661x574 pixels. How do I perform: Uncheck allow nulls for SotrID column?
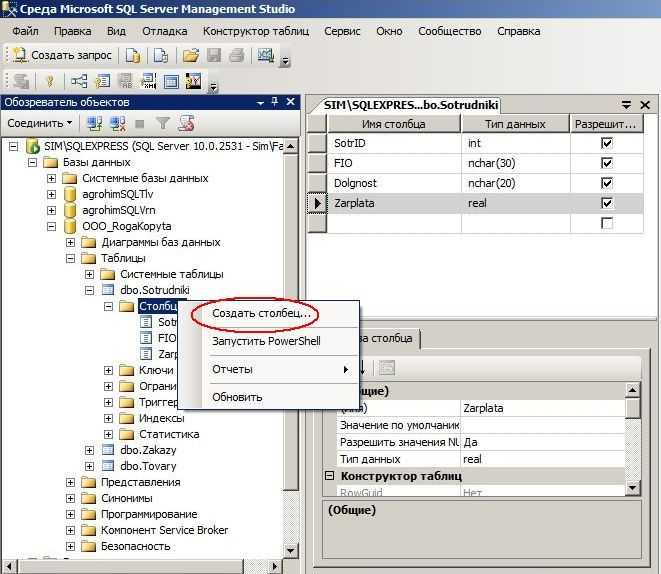[x=606, y=143]
